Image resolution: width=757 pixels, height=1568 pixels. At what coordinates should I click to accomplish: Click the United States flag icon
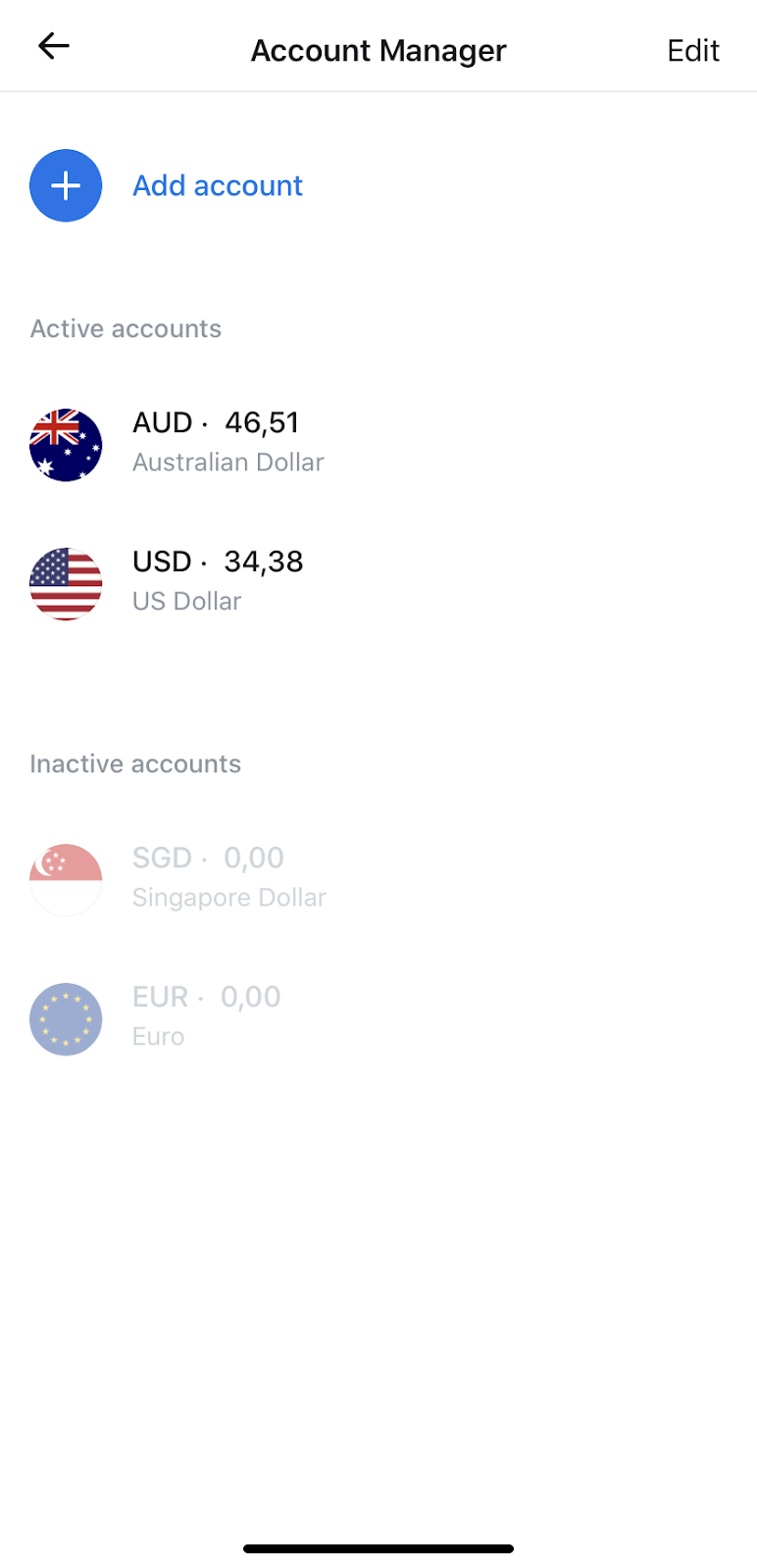[66, 584]
